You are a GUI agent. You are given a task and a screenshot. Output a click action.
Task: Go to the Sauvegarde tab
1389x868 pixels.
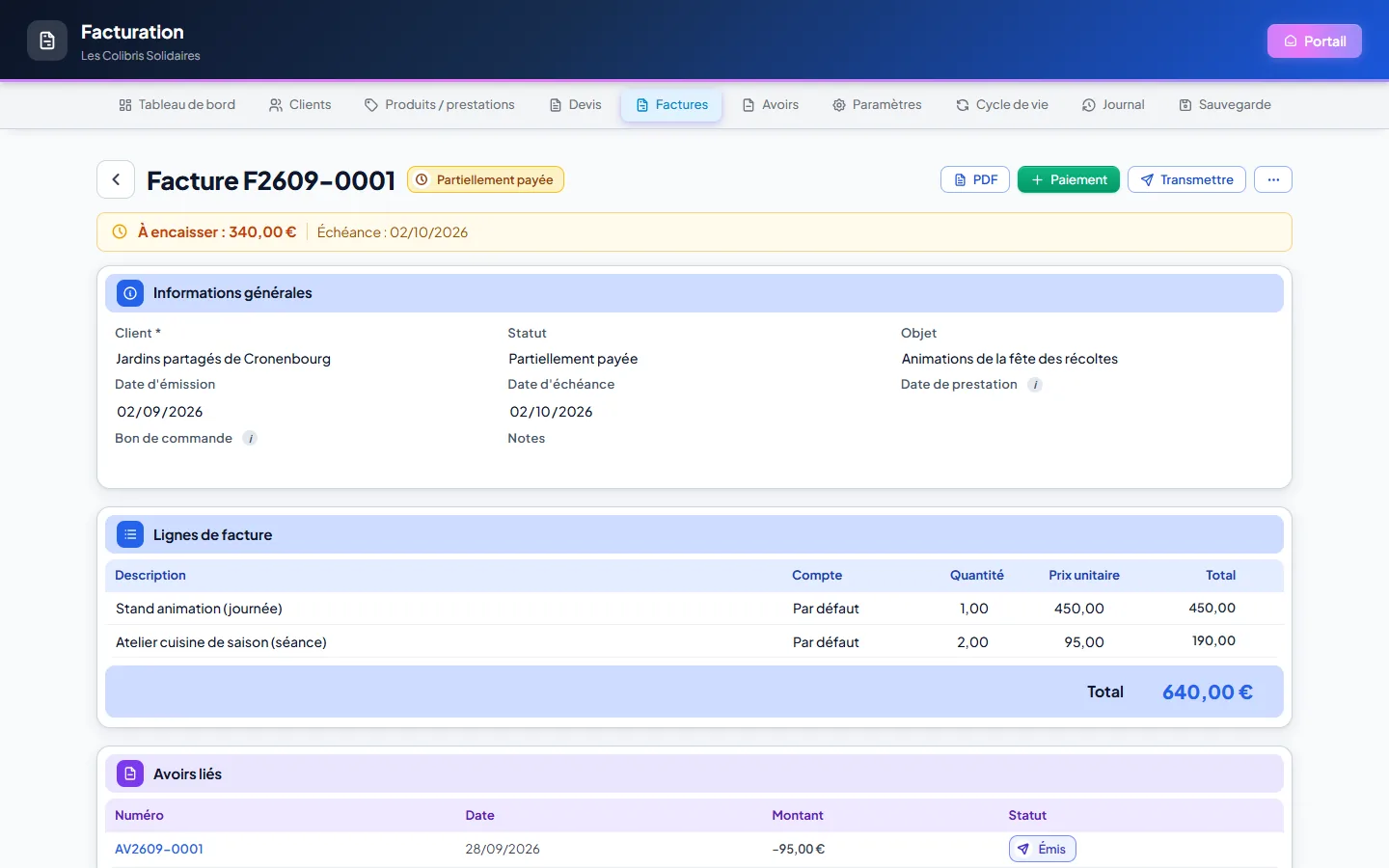[1225, 105]
